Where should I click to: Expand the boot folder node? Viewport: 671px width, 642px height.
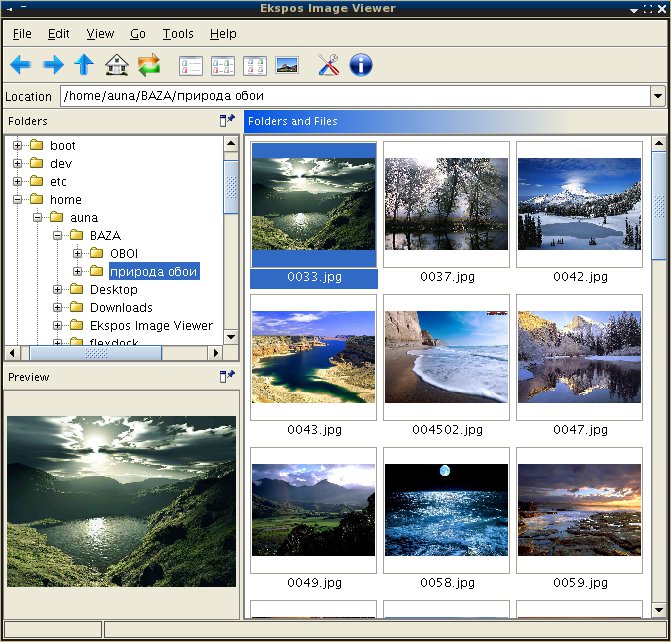pyautogui.click(x=17, y=145)
